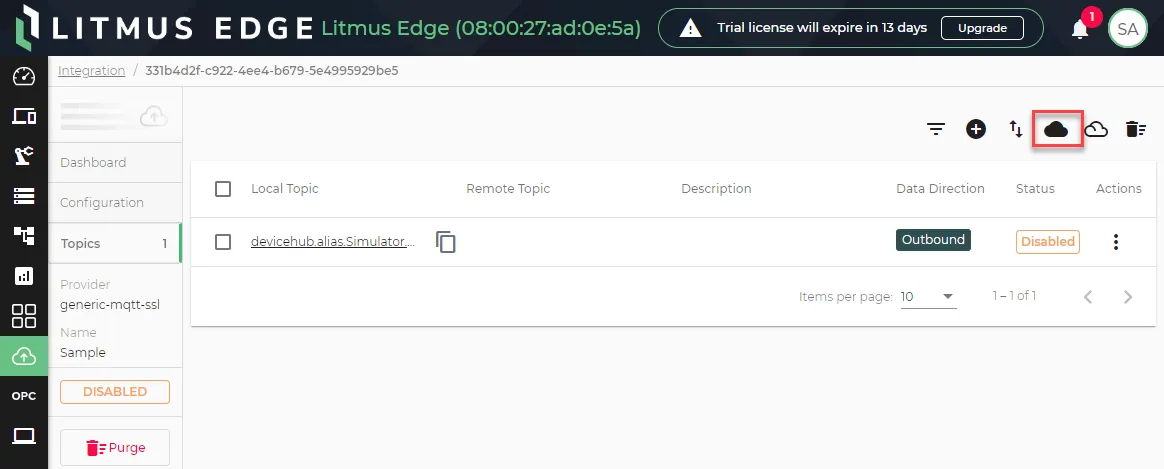Image resolution: width=1164 pixels, height=469 pixels.
Task: Open the OPC sidebar item
Action: [24, 396]
